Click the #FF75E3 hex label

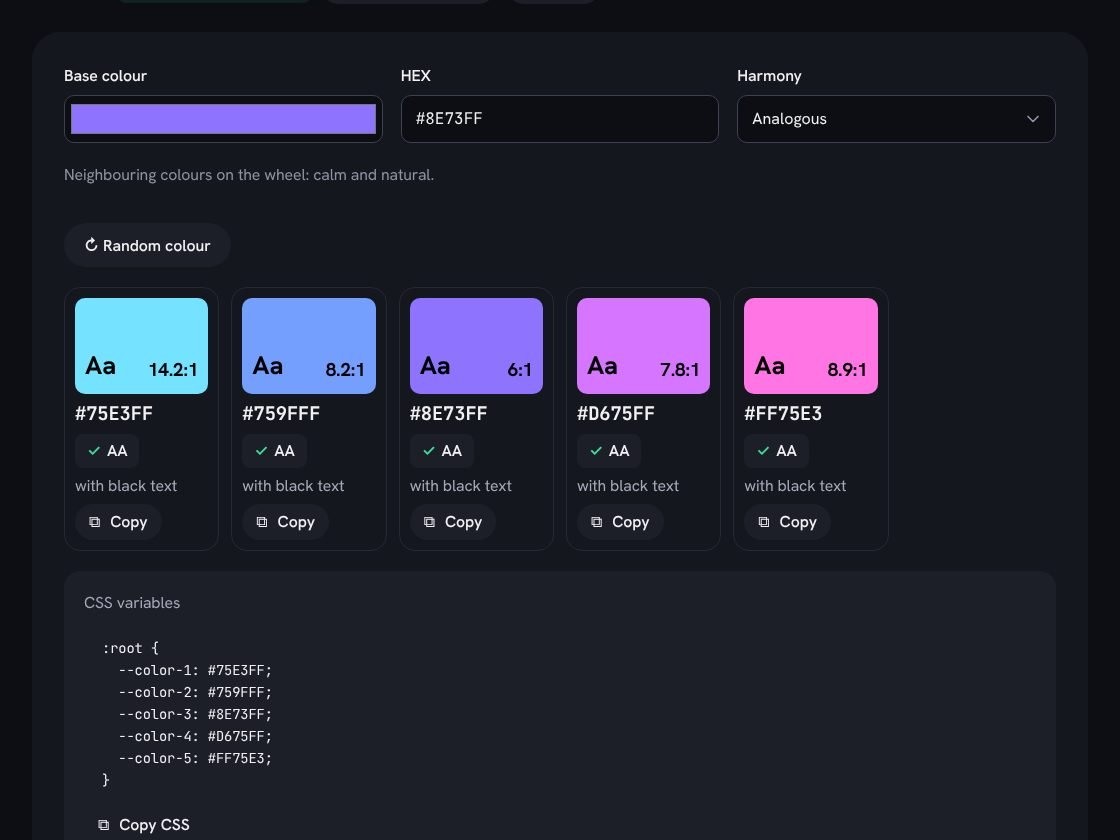(x=784, y=414)
